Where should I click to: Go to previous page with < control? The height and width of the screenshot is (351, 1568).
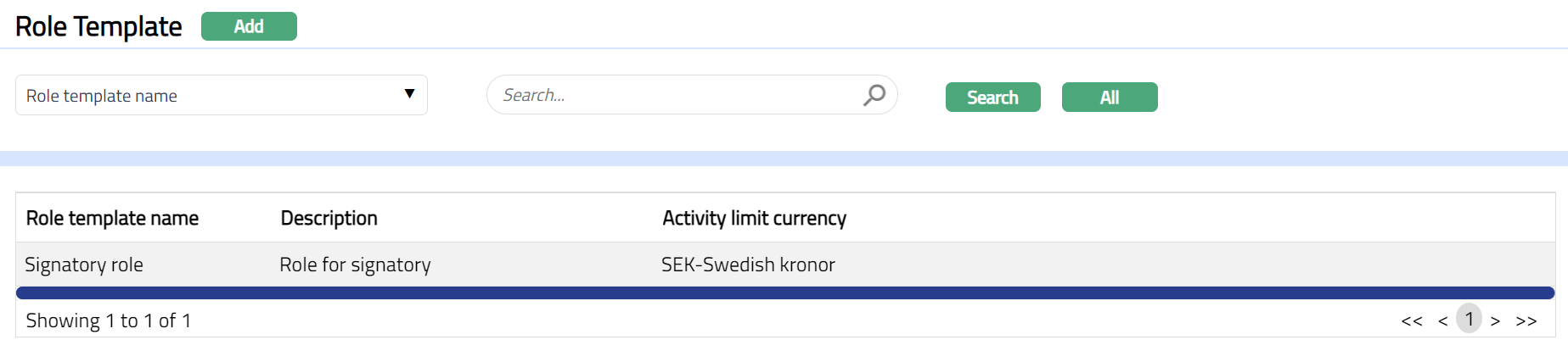[x=1442, y=320]
